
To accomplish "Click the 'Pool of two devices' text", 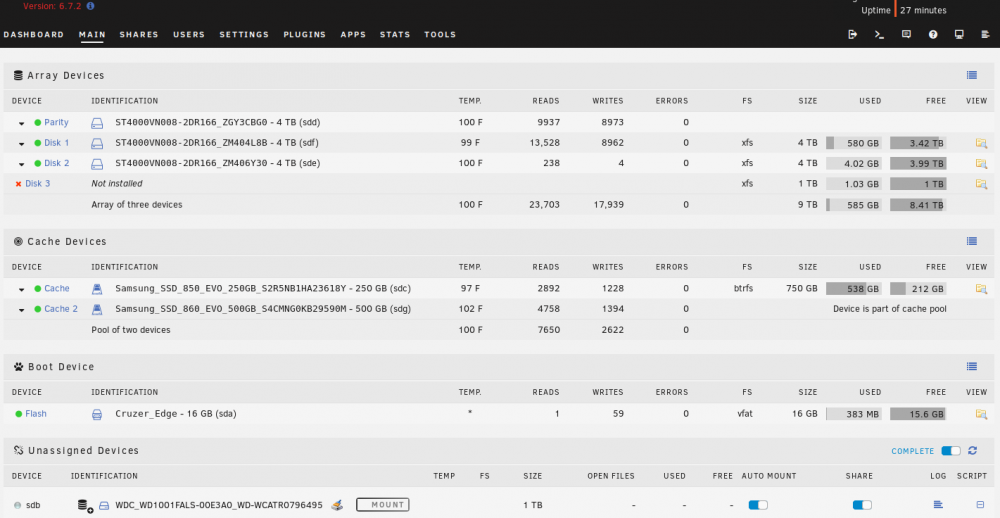I will (x=131, y=330).
